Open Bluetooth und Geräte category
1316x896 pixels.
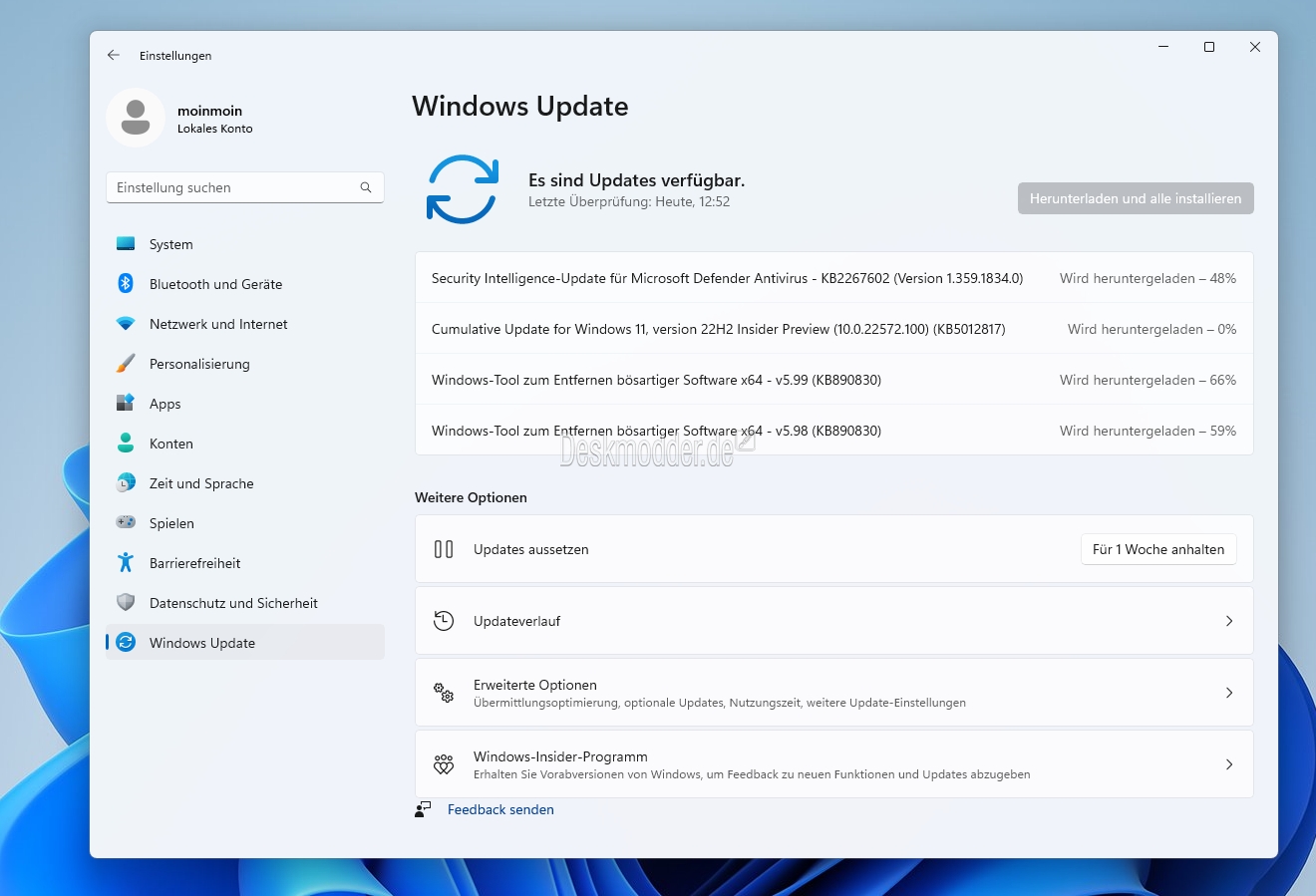click(245, 284)
